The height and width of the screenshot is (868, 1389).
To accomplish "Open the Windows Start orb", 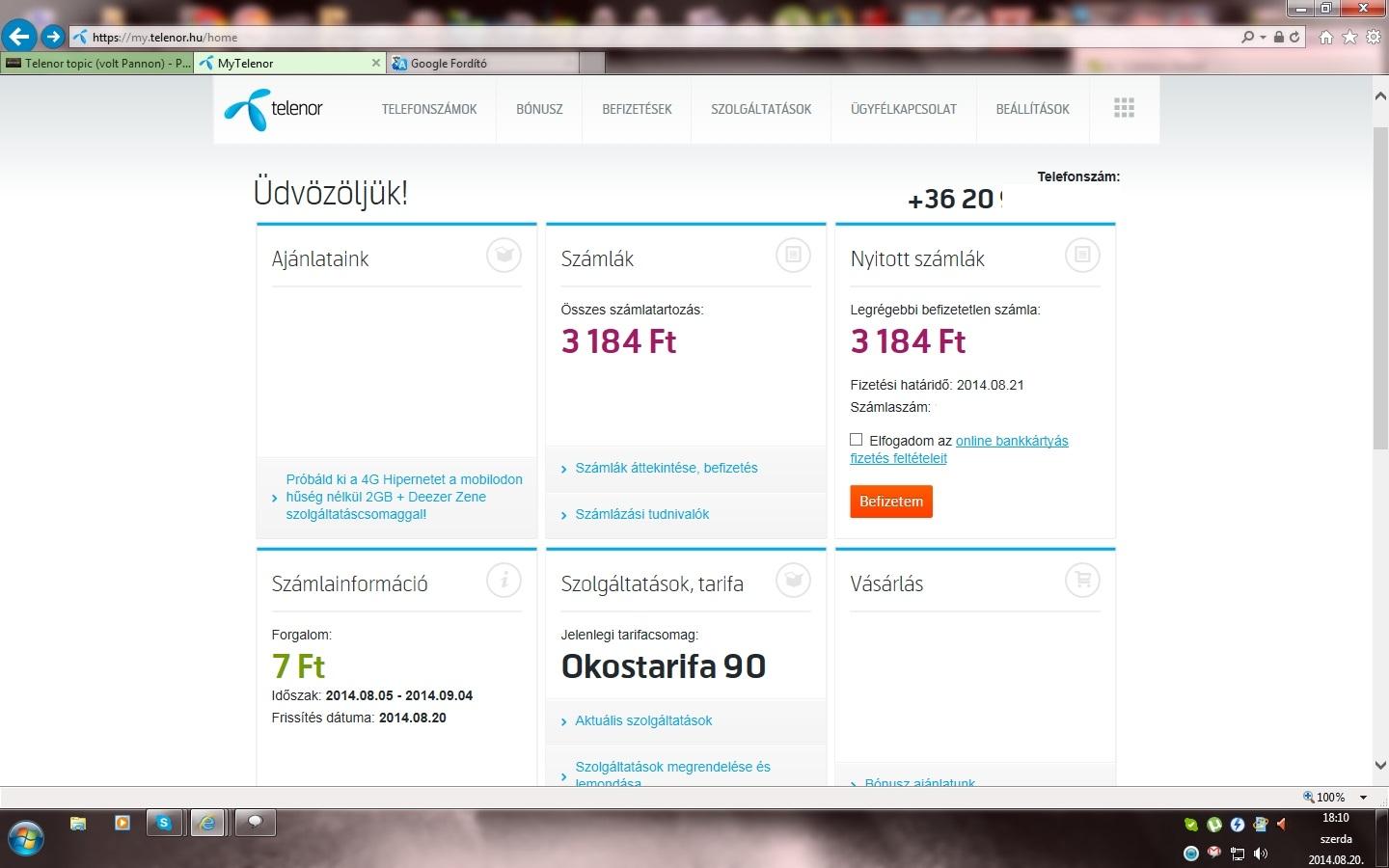I will coord(25,838).
